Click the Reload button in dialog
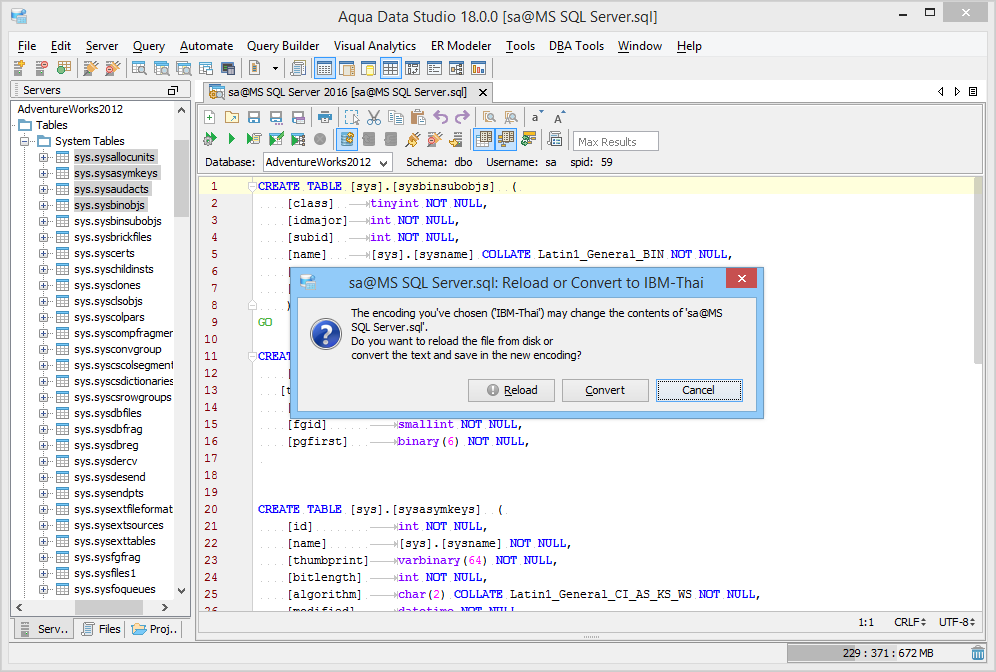This screenshot has width=996, height=672. [511, 390]
